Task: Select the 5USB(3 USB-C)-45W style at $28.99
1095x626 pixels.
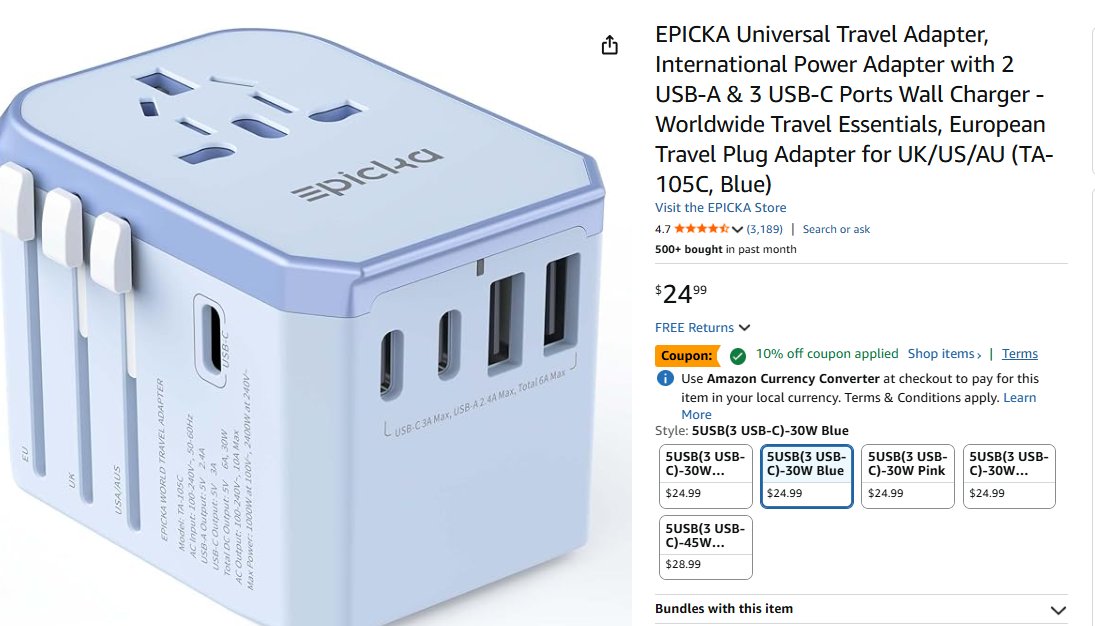Action: pos(706,548)
